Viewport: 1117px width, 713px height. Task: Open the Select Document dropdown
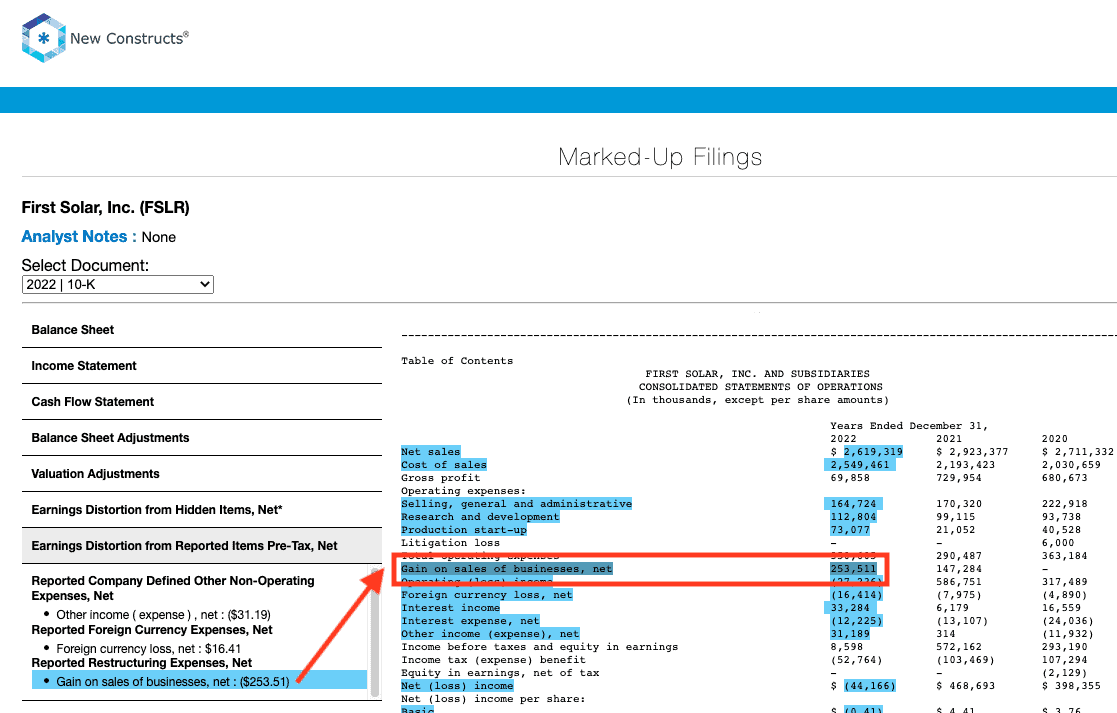point(118,284)
